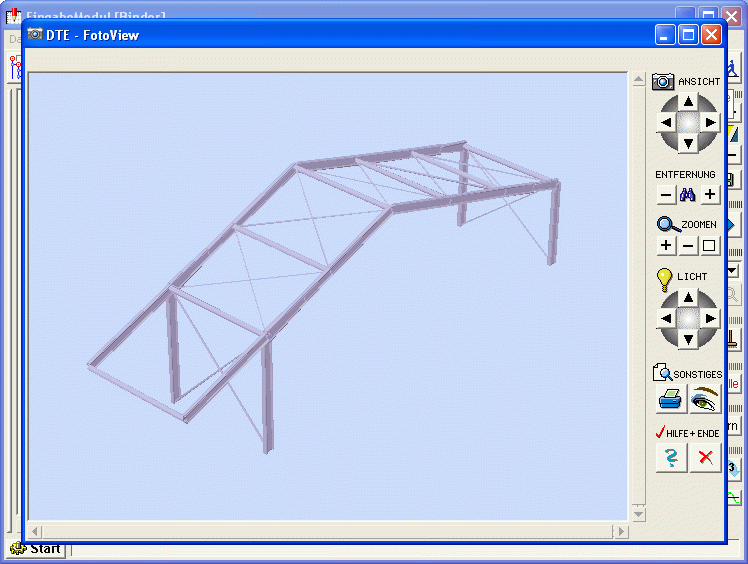Move the light left in Licht pad
The width and height of the screenshot is (748, 564).
[x=665, y=318]
